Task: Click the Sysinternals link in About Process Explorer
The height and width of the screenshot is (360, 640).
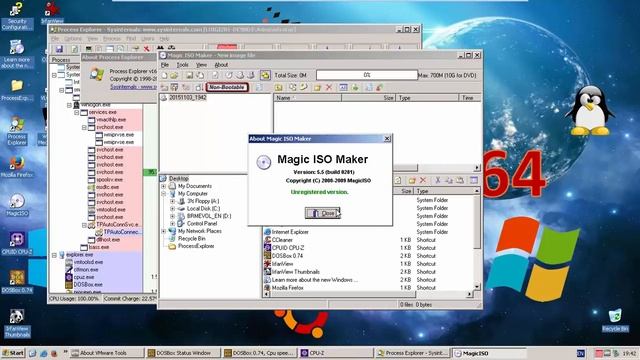Action: 133,87
